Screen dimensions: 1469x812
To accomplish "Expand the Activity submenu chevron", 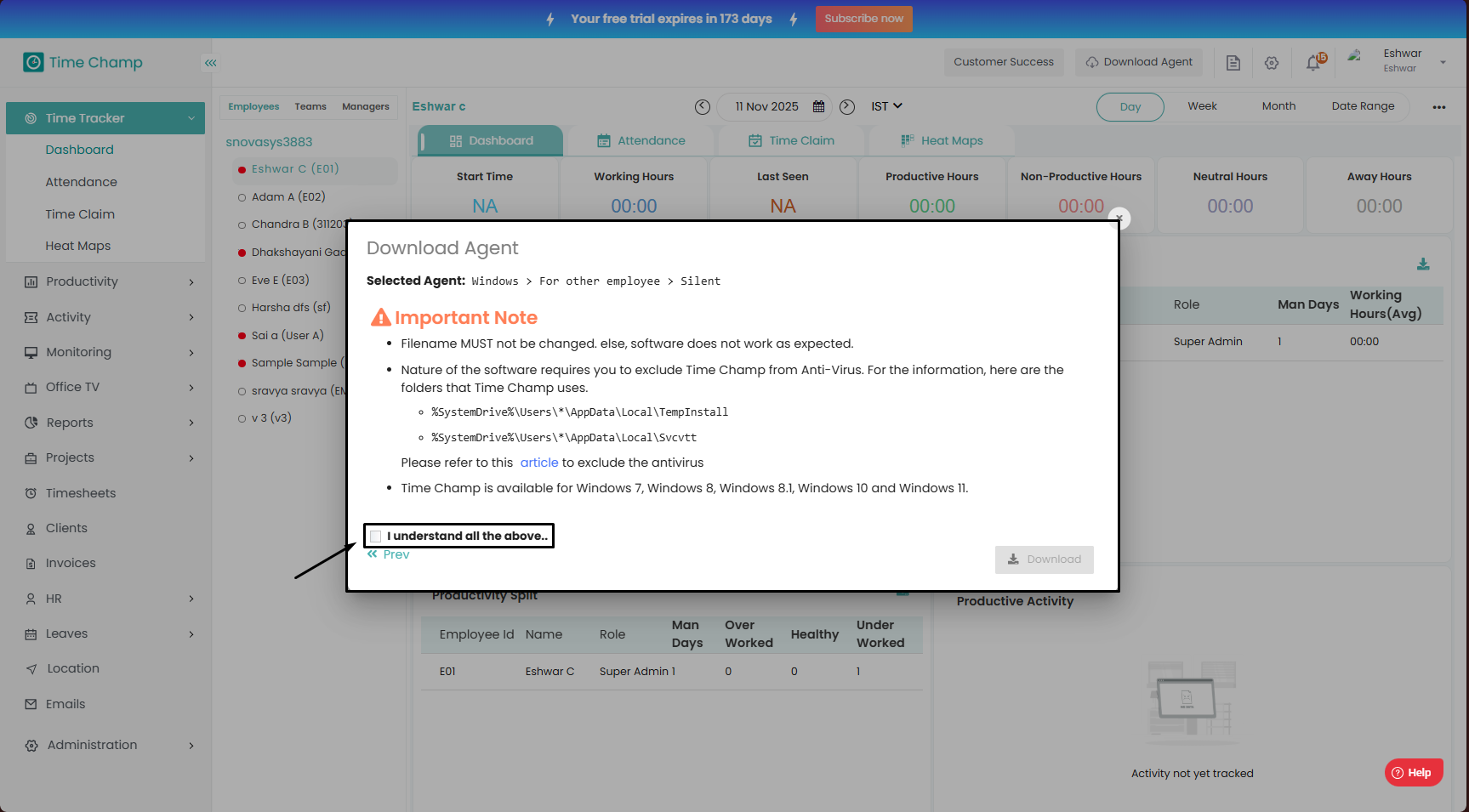I will [x=191, y=317].
